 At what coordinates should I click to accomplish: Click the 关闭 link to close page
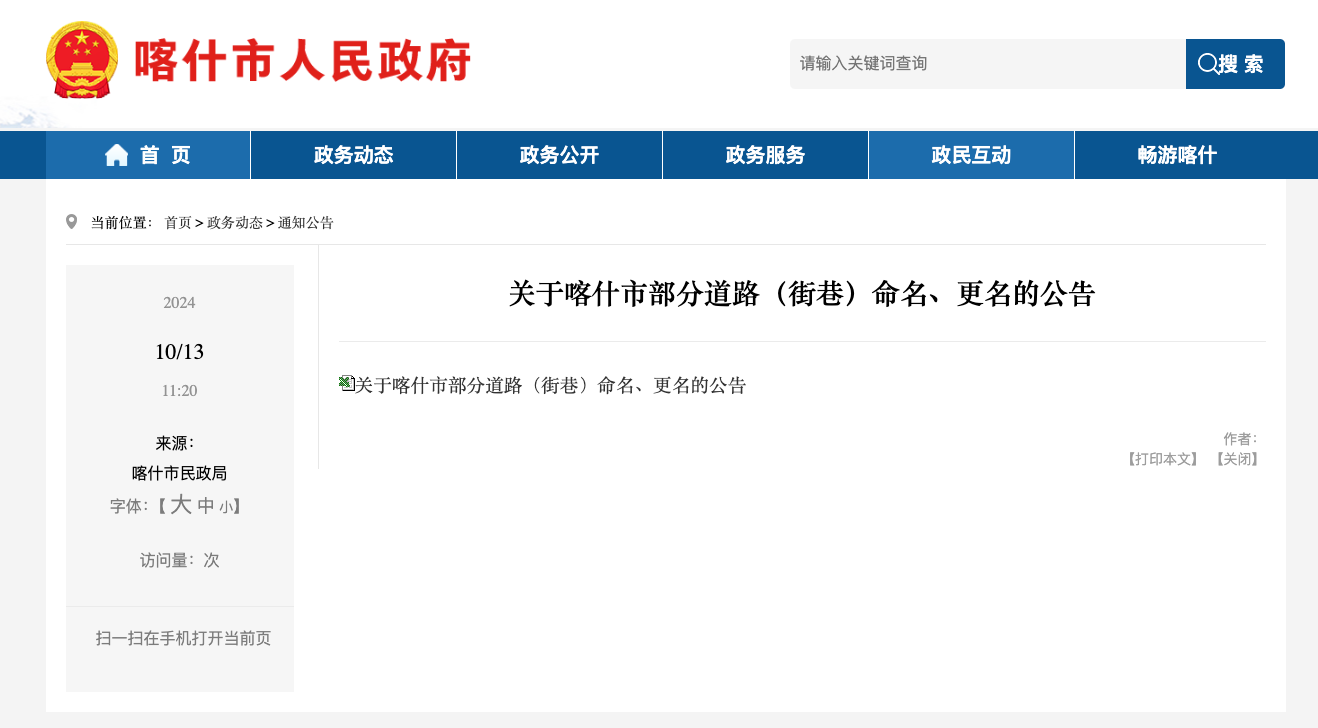(1238, 459)
